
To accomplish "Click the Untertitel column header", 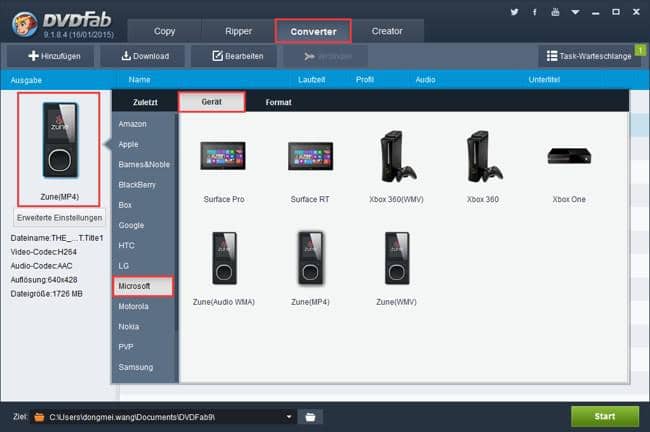I will click(544, 80).
